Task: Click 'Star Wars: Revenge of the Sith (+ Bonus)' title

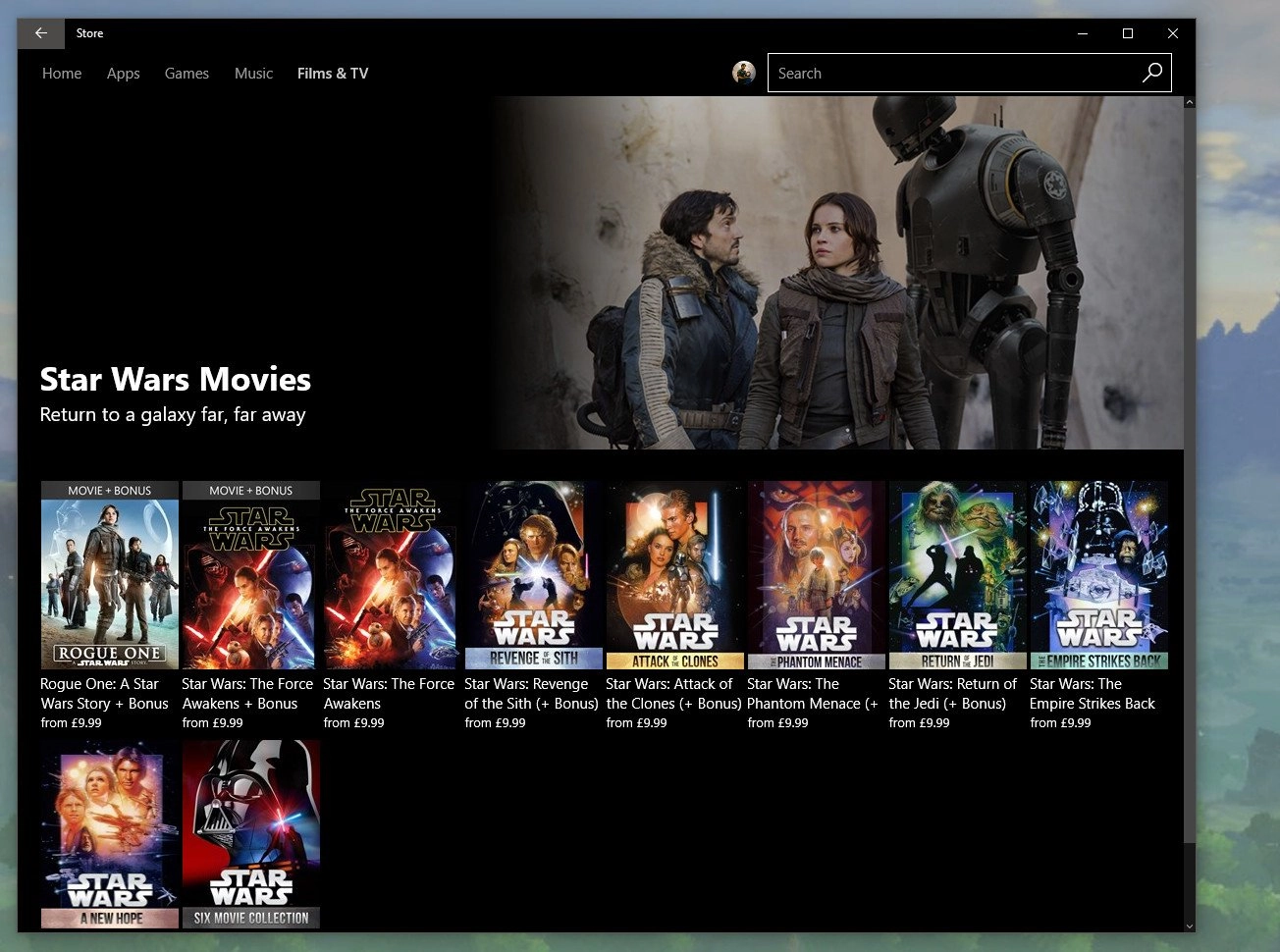Action: point(531,694)
